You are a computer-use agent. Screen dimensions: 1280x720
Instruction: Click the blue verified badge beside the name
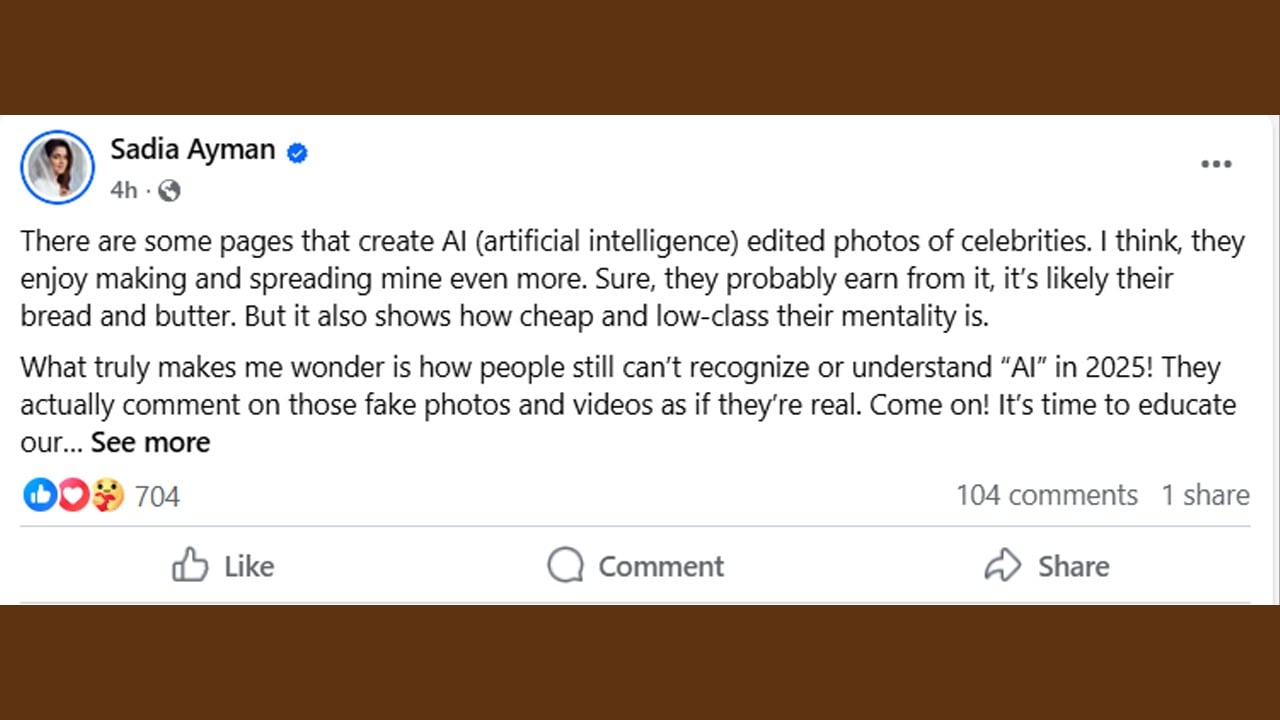pos(297,153)
